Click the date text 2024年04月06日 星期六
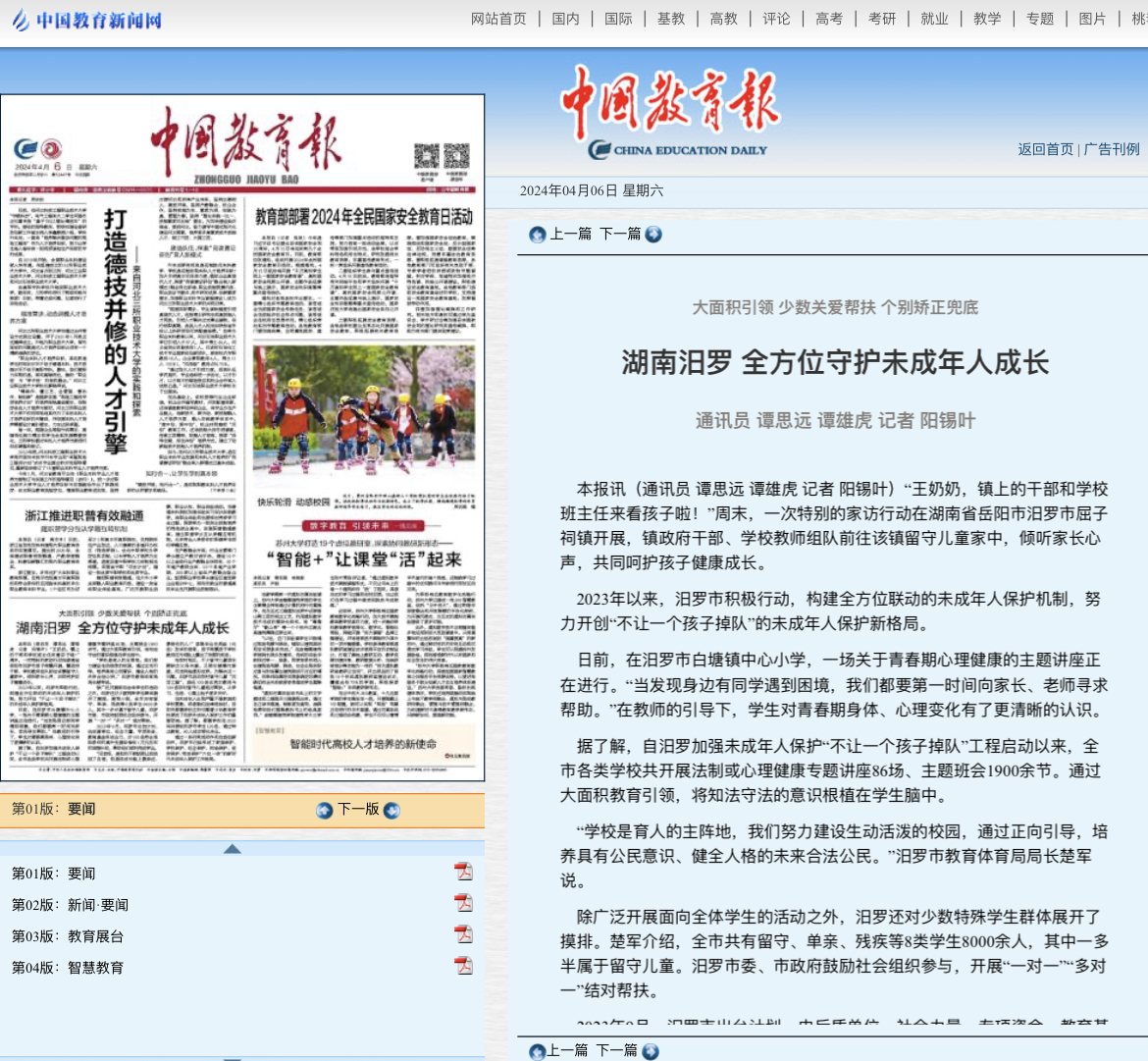This screenshot has width=1148, height=1061. coord(592,191)
